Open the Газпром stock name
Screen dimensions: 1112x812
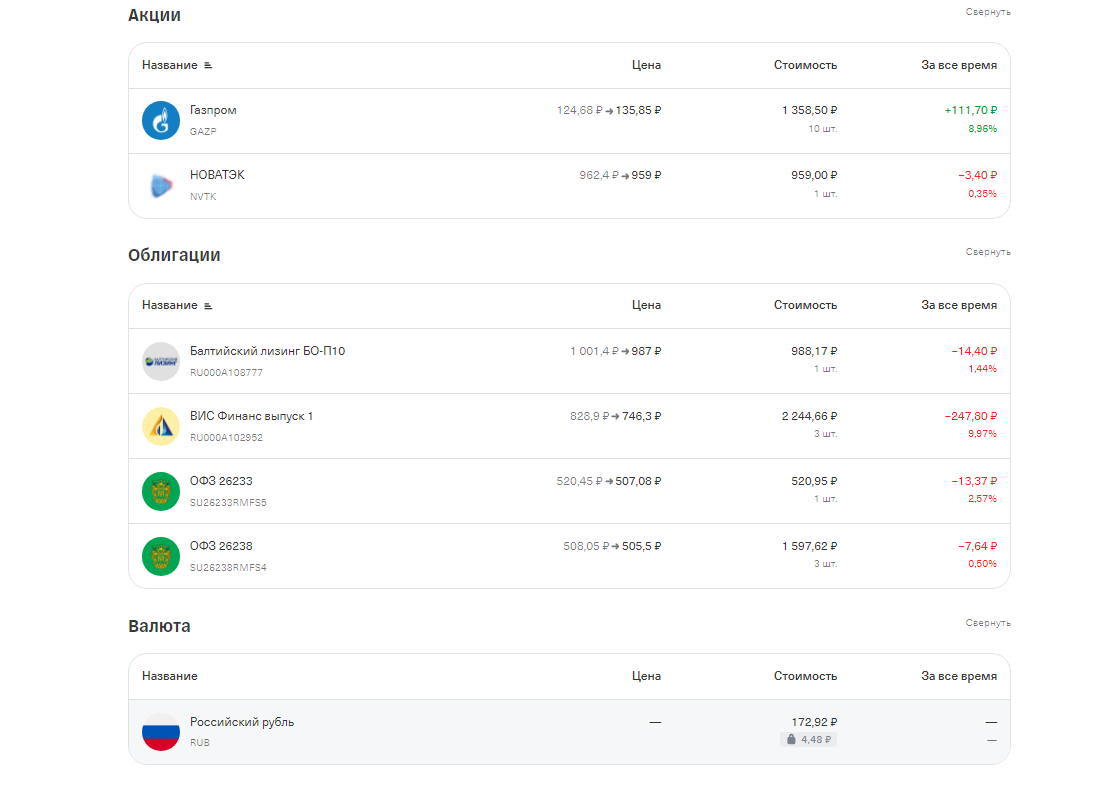[x=213, y=110]
